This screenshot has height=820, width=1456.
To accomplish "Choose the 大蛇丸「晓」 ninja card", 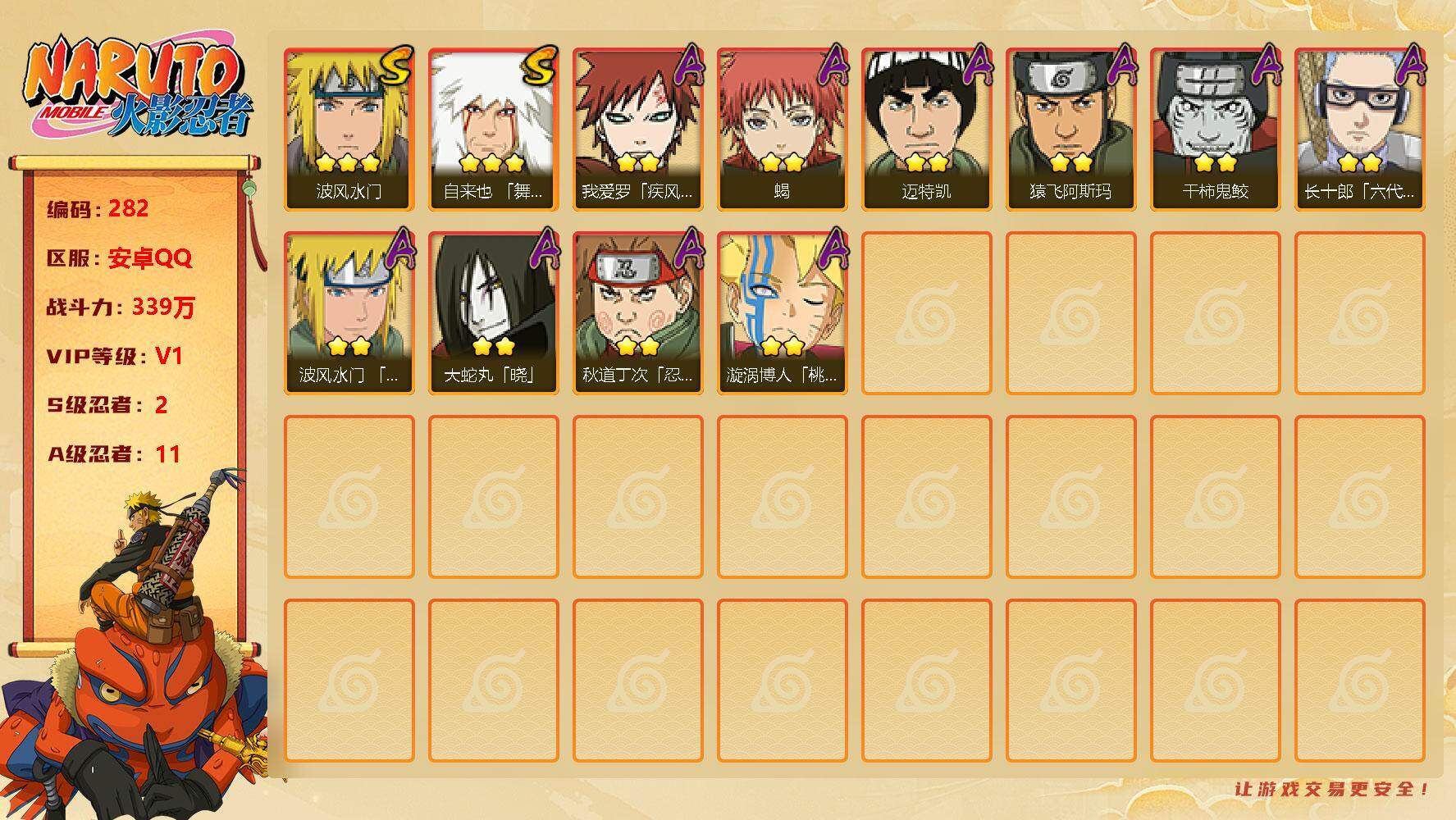I will (494, 313).
